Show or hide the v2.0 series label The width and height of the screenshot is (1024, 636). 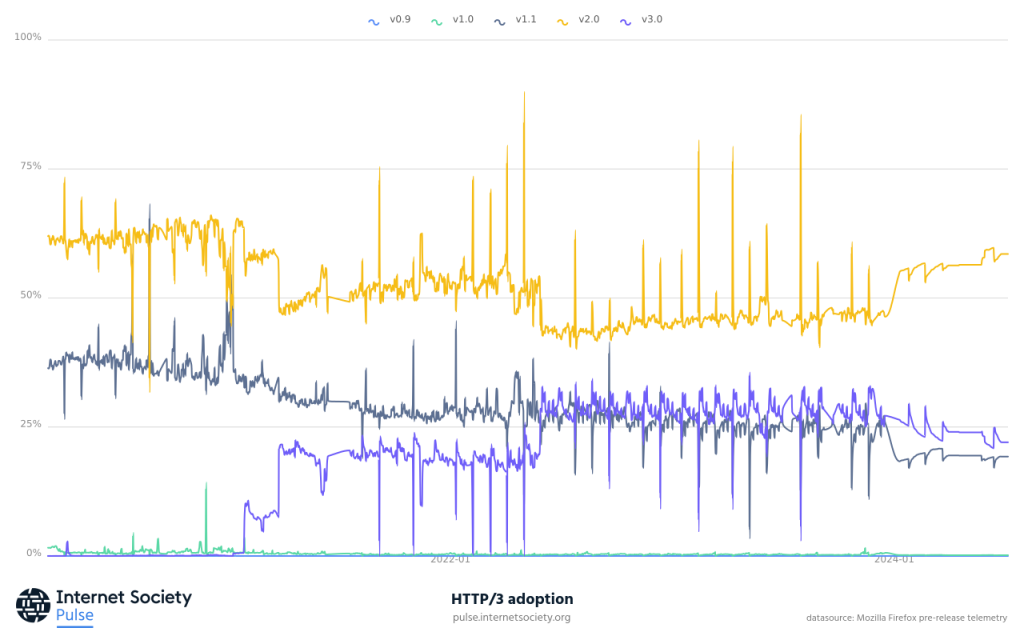coord(589,19)
